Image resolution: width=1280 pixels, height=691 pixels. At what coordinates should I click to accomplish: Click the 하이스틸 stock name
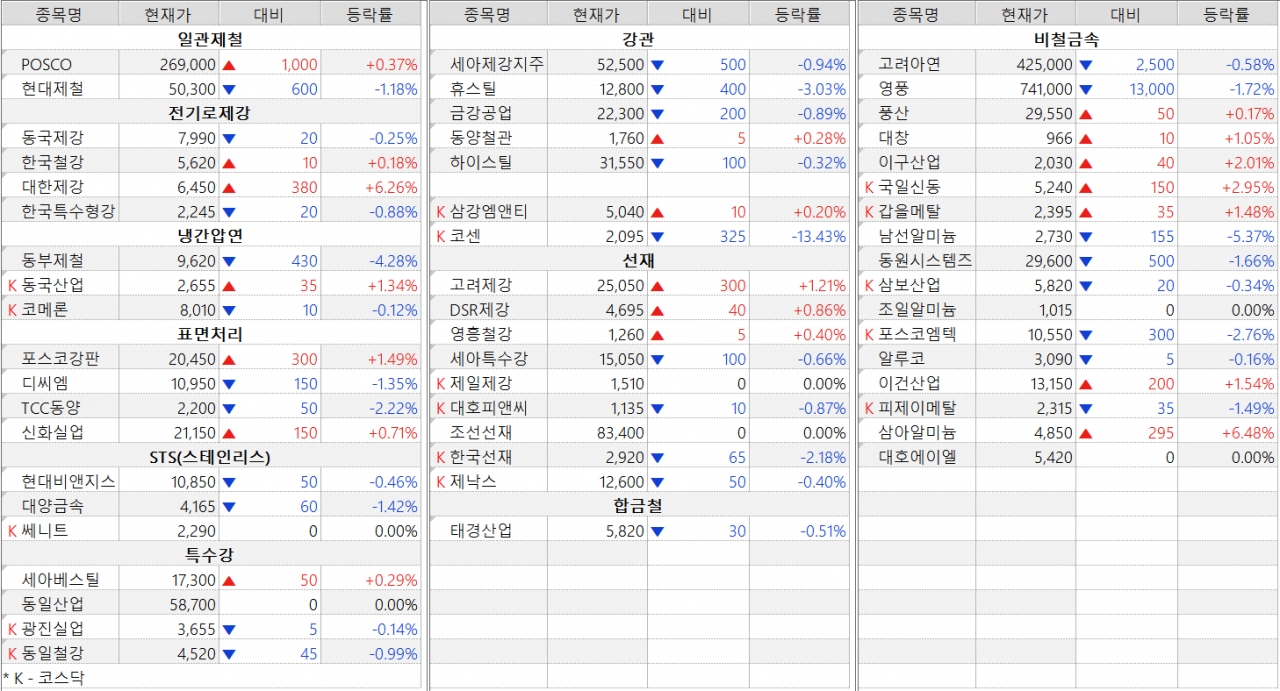click(x=481, y=163)
